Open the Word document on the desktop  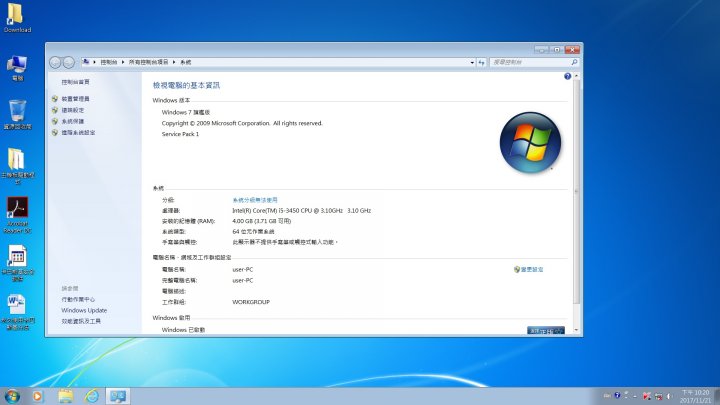tap(17, 311)
